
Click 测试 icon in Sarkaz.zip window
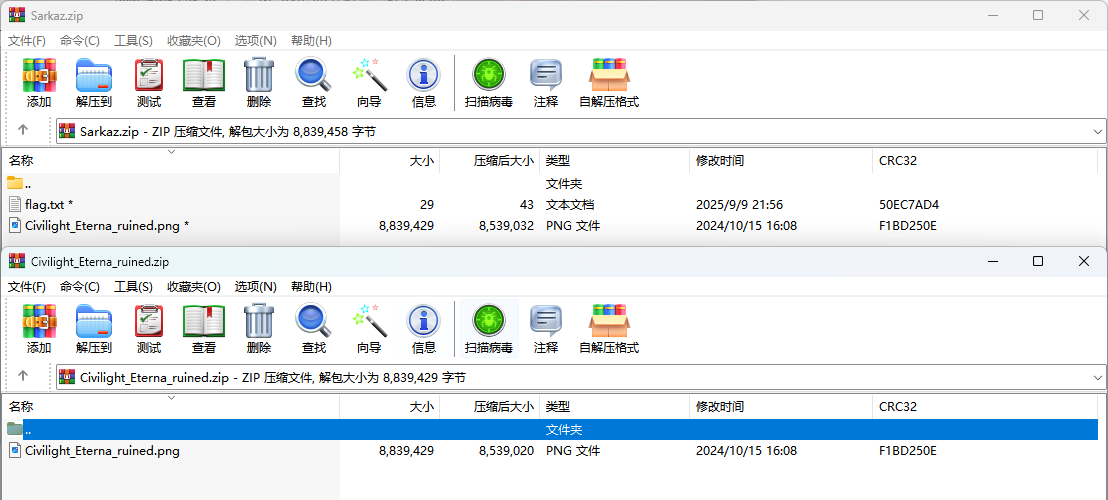pos(148,83)
